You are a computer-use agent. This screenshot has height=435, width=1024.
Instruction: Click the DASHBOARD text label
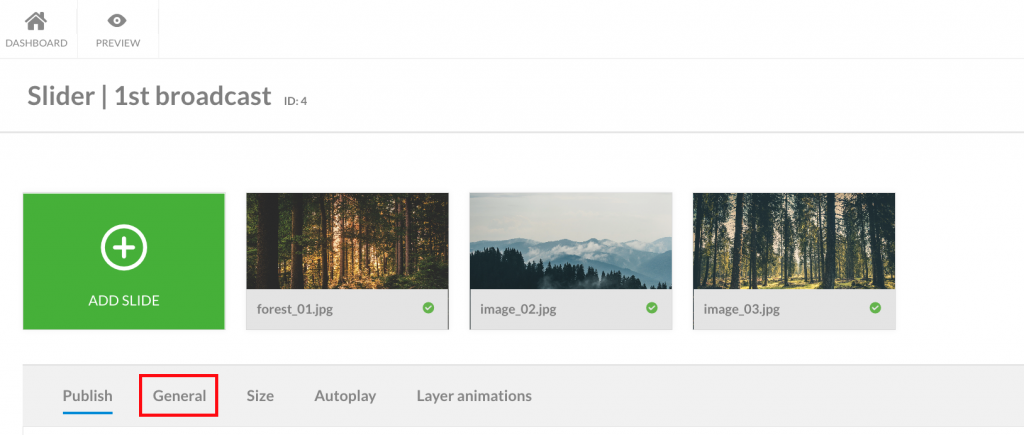pyautogui.click(x=36, y=43)
